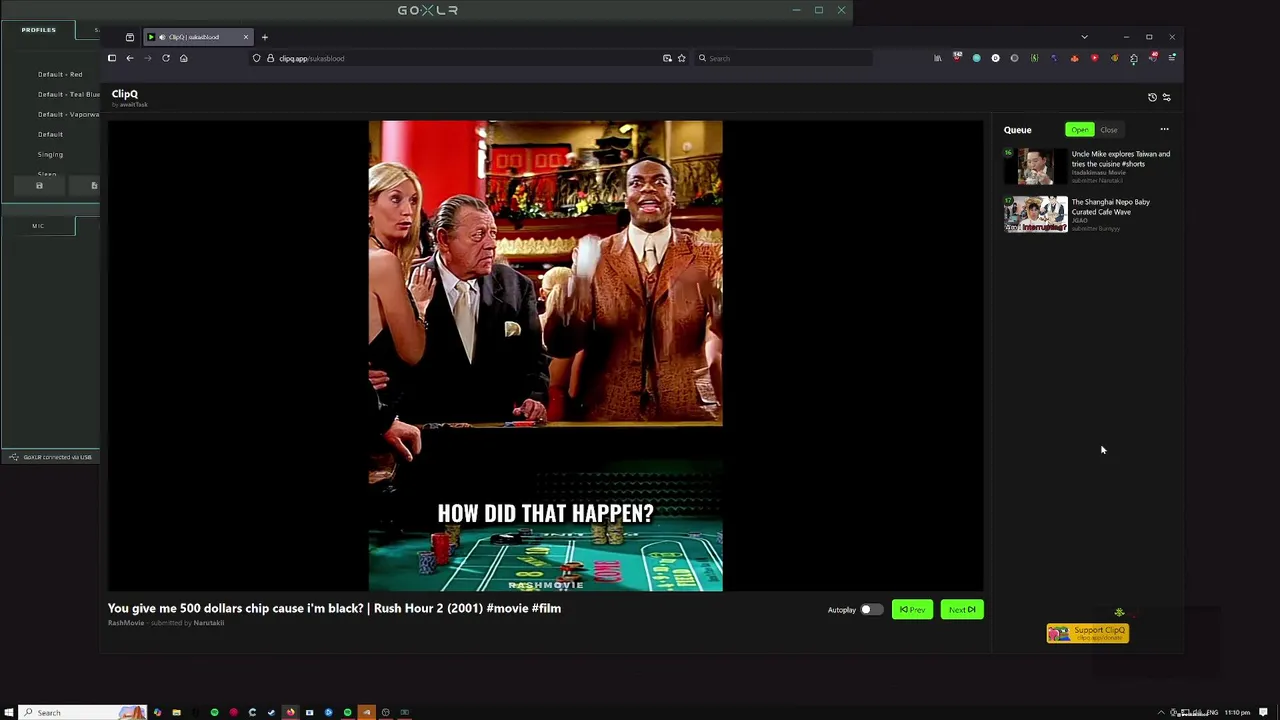This screenshot has height=720, width=1280.
Task: Open ClipQ settings sliders icon
Action: click(x=1166, y=97)
